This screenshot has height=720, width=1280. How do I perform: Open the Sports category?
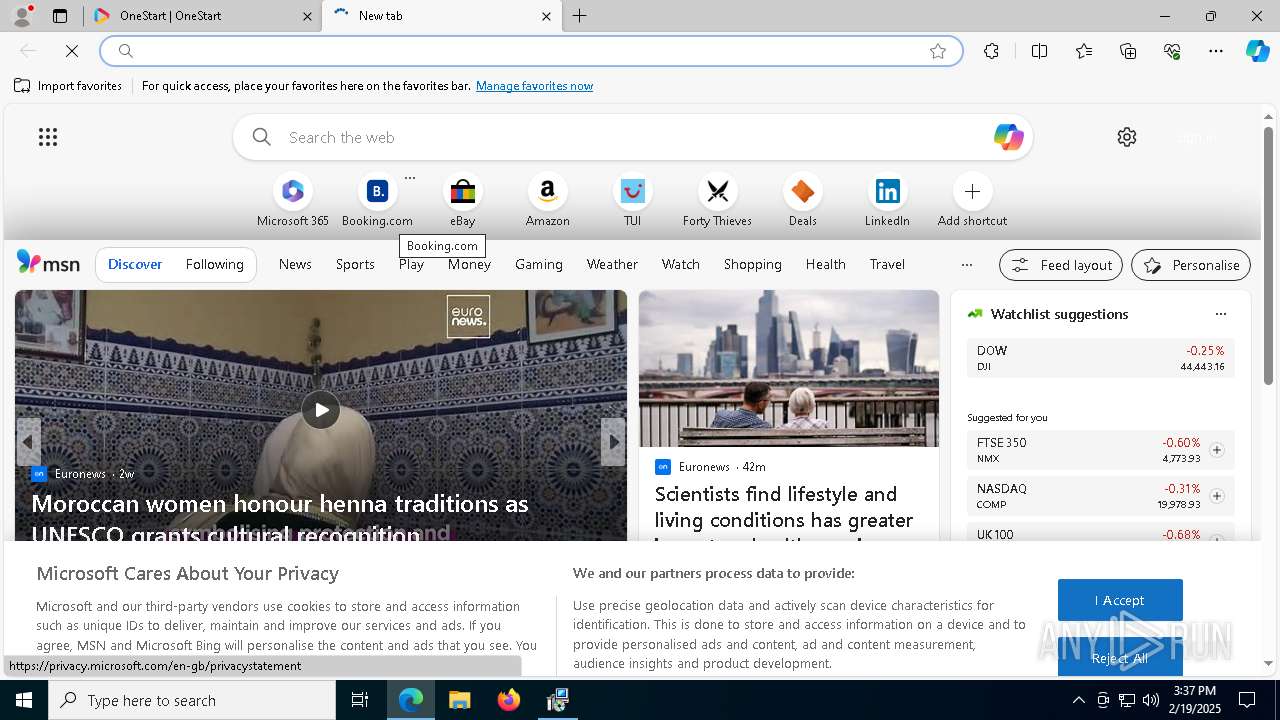[355, 264]
